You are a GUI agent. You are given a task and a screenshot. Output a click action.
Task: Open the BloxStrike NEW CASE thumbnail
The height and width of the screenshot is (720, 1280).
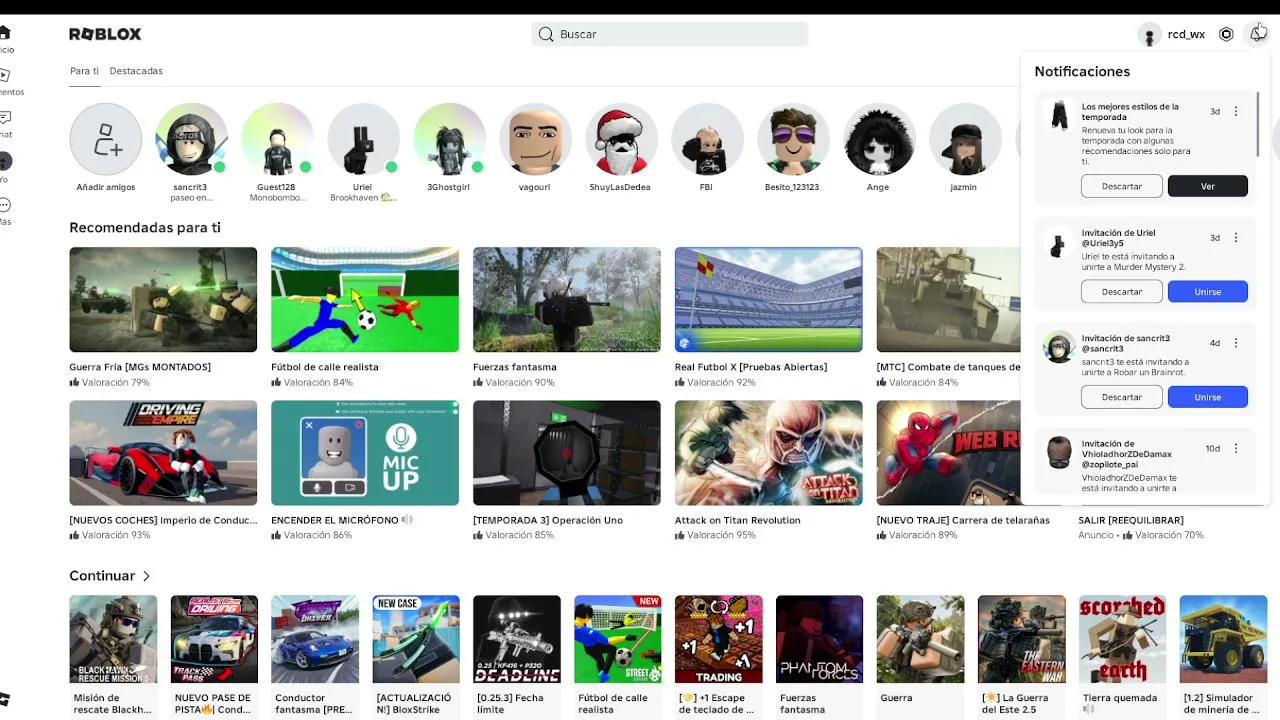tap(416, 640)
